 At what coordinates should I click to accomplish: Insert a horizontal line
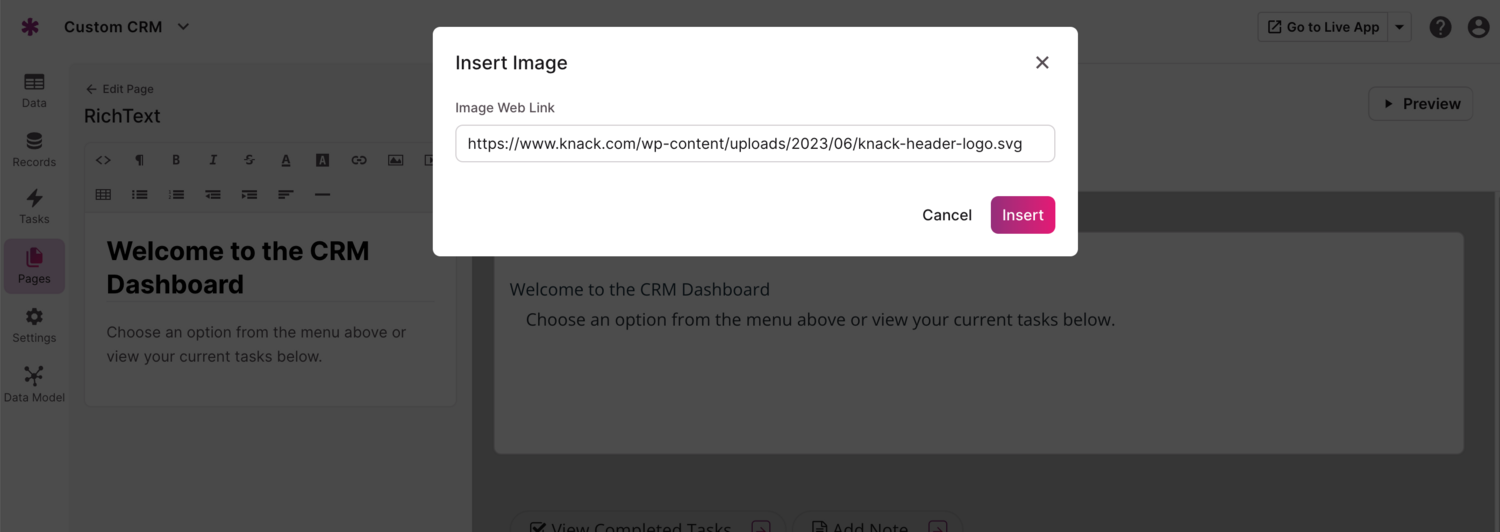[322, 194]
